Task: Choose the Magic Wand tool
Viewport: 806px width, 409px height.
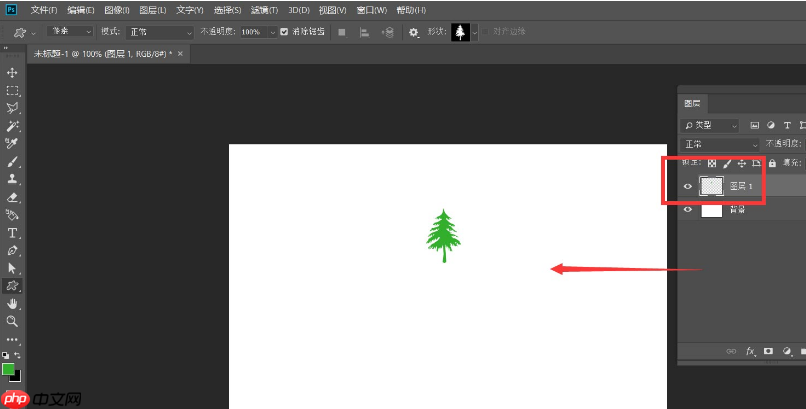Action: [12, 126]
